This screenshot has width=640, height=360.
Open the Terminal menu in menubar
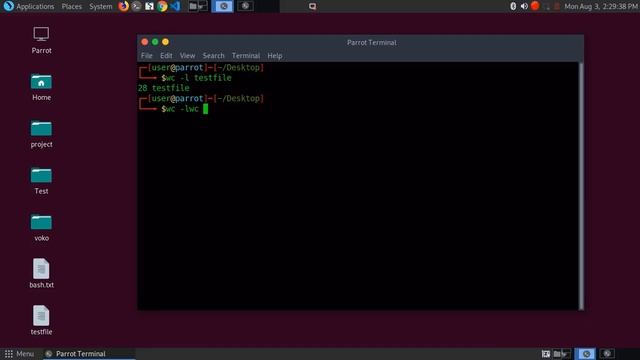[246, 56]
